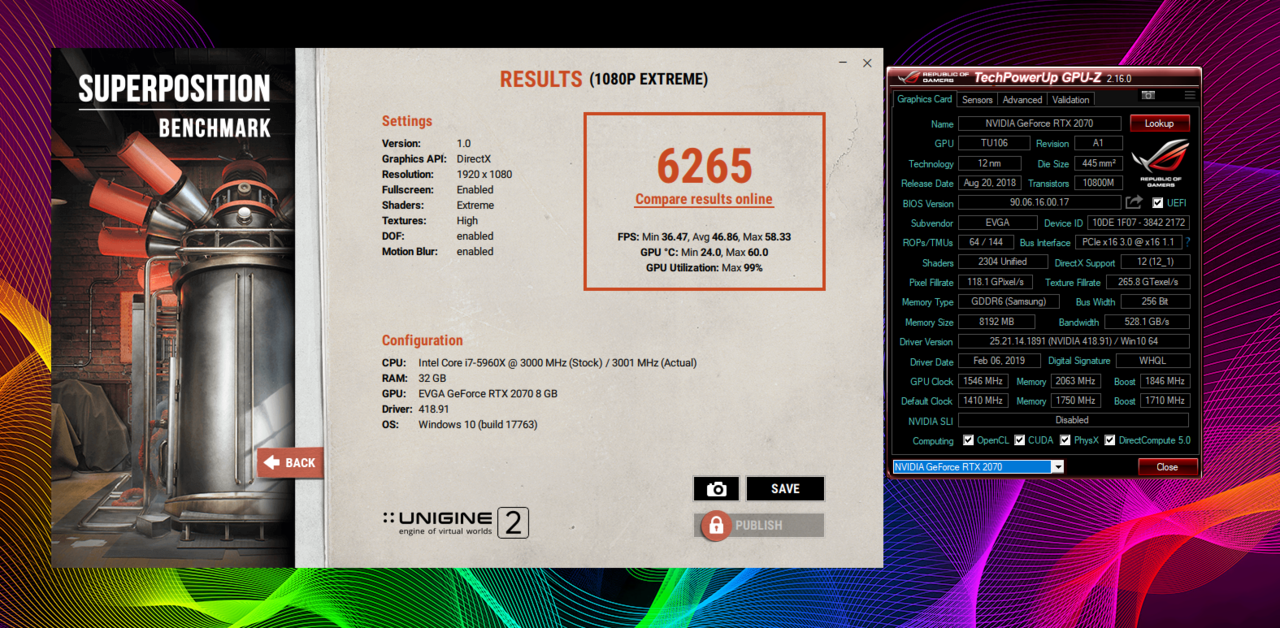Switch to the Graphics Card tab
This screenshot has width=1280, height=628.
(x=924, y=99)
